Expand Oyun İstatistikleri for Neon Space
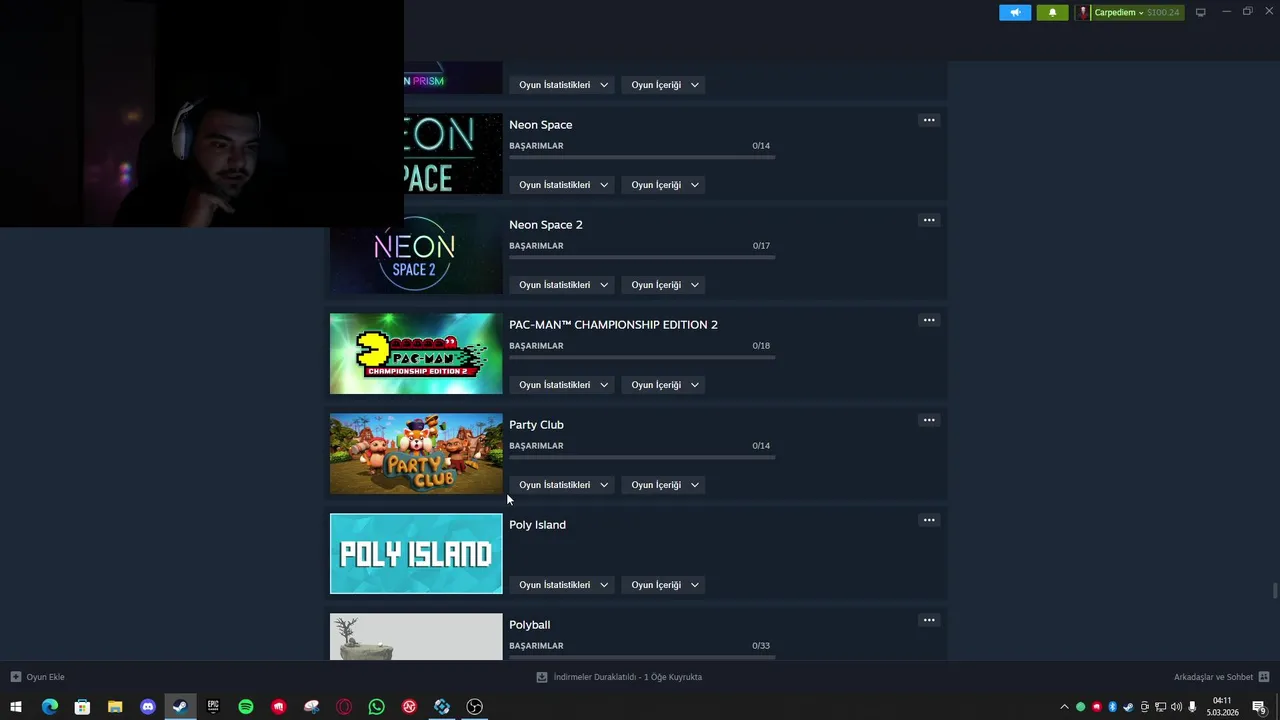 (563, 185)
